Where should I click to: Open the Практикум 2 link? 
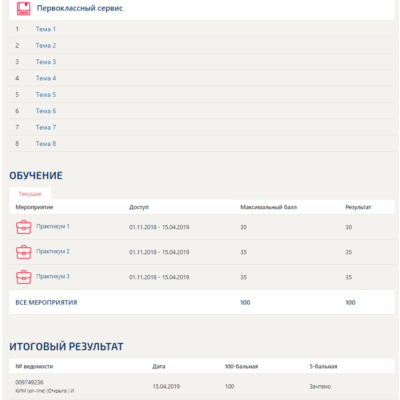(x=53, y=251)
